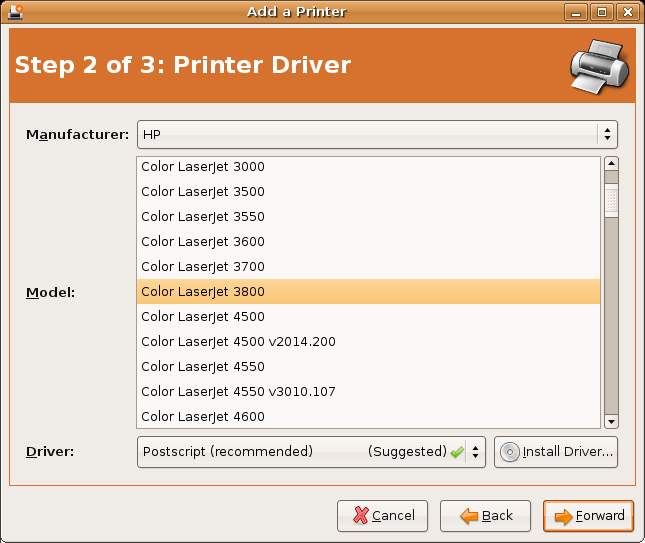This screenshot has height=543, width=645.
Task: Select model Color LaserJet 4550
Action: click(x=369, y=367)
